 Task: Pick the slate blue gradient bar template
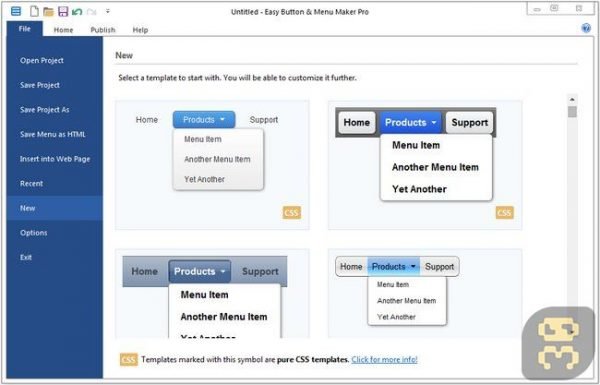212,294
